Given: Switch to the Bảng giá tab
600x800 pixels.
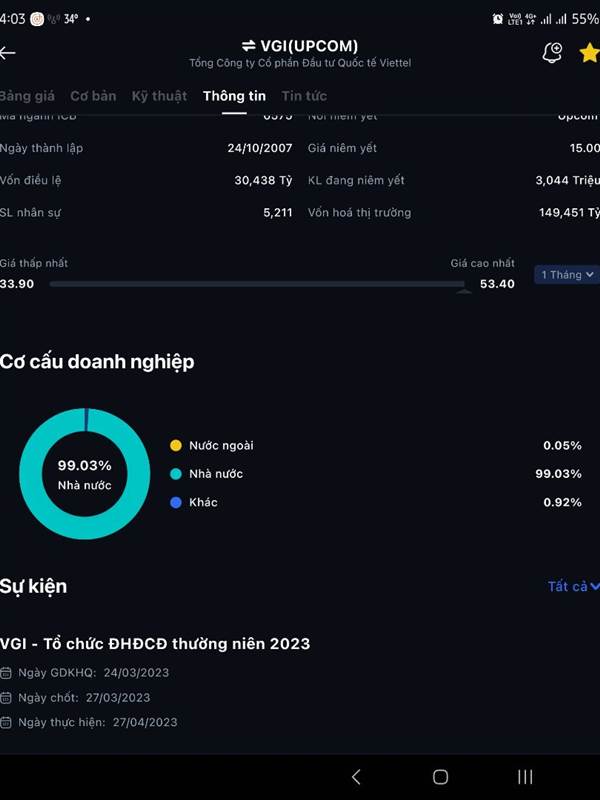Looking at the screenshot, I should [x=27, y=96].
